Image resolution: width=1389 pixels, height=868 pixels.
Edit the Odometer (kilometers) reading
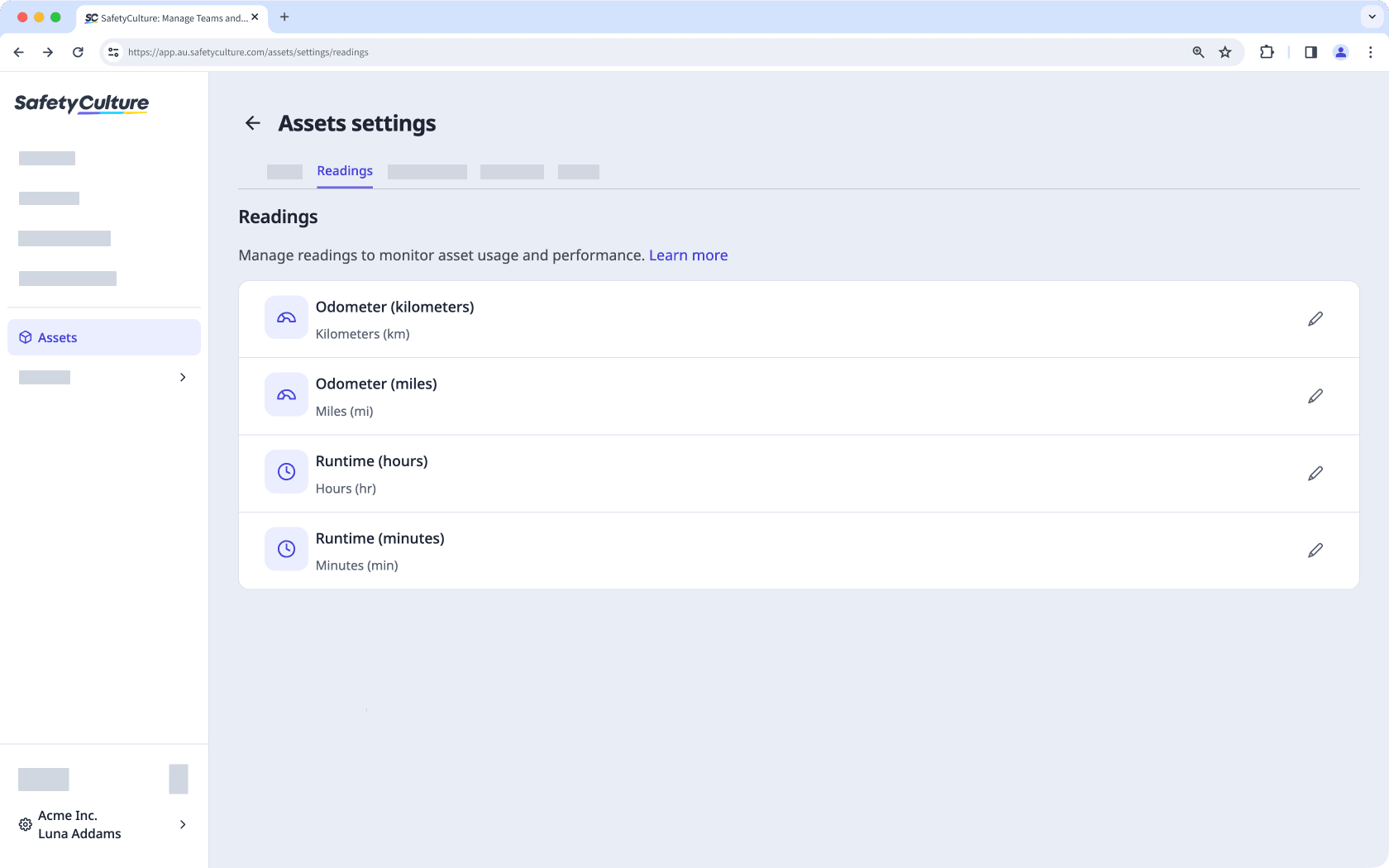click(x=1316, y=318)
